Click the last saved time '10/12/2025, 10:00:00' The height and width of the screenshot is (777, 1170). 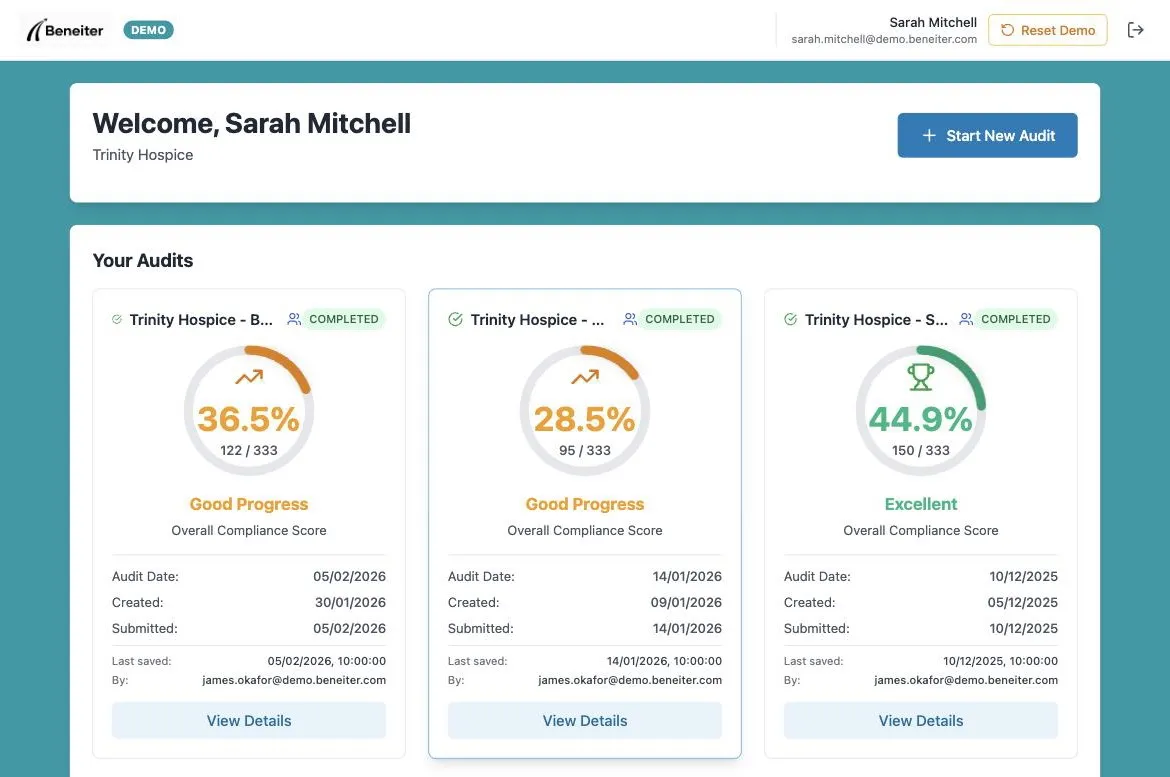click(1001, 661)
